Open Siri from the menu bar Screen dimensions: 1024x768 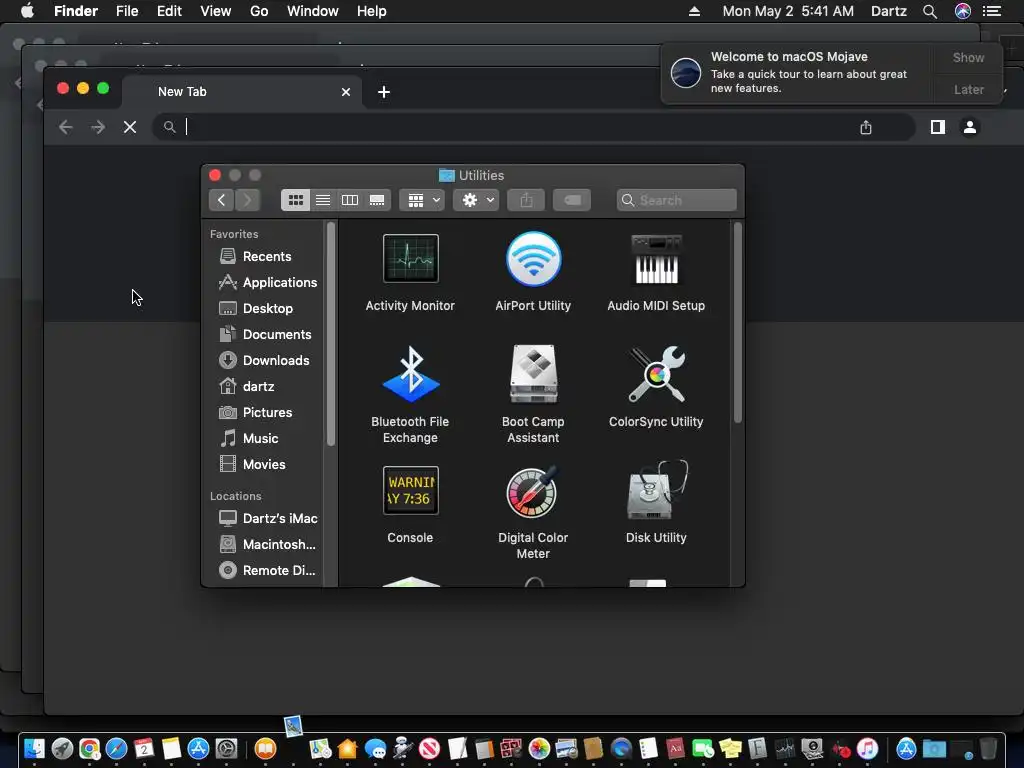[x=963, y=11]
